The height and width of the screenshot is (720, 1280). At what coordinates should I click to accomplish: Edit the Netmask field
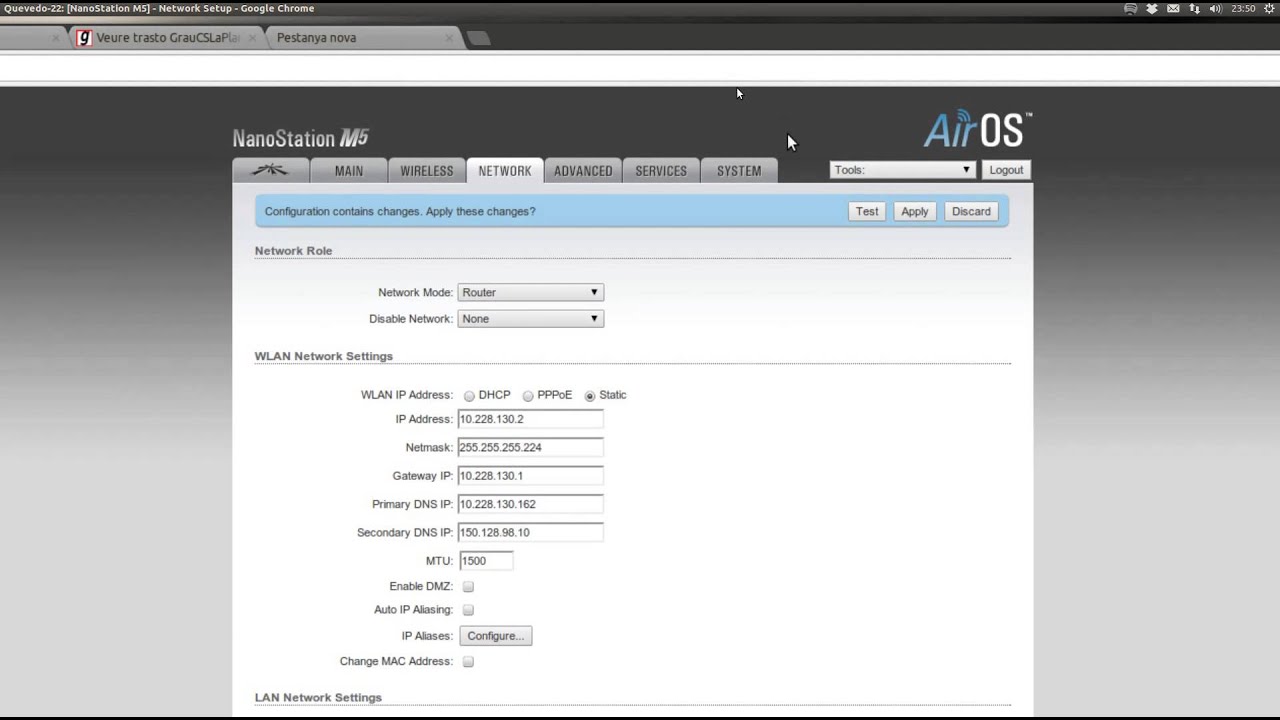[530, 447]
